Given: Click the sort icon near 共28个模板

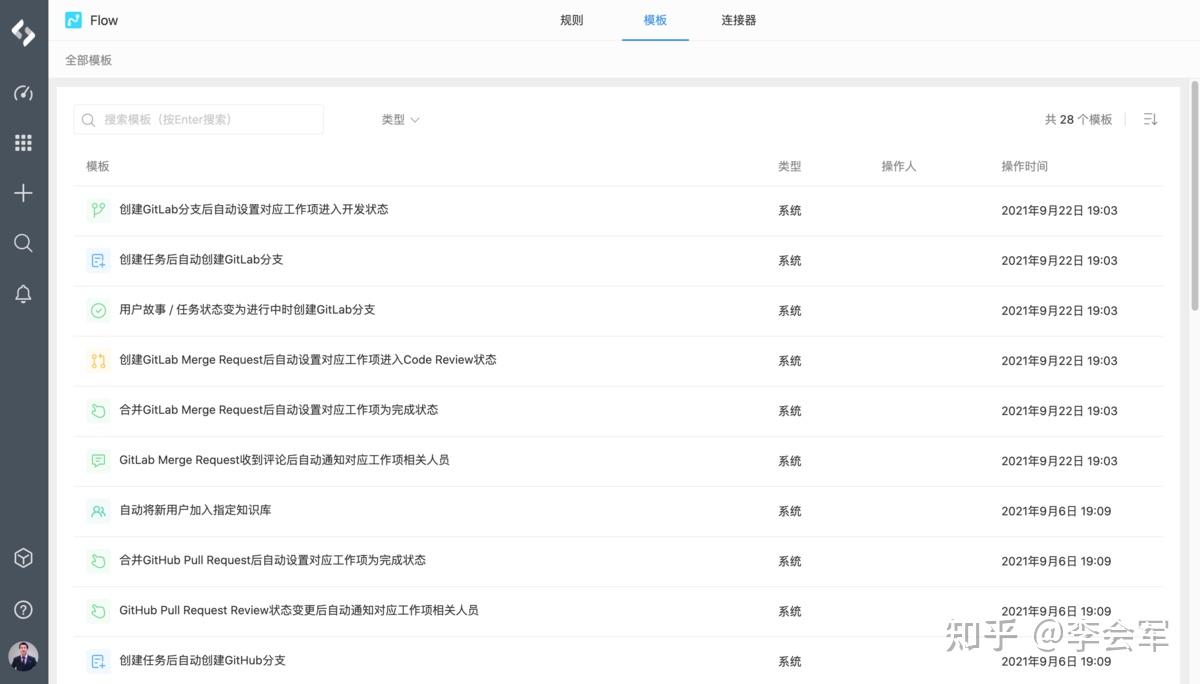Looking at the screenshot, I should click(x=1150, y=118).
